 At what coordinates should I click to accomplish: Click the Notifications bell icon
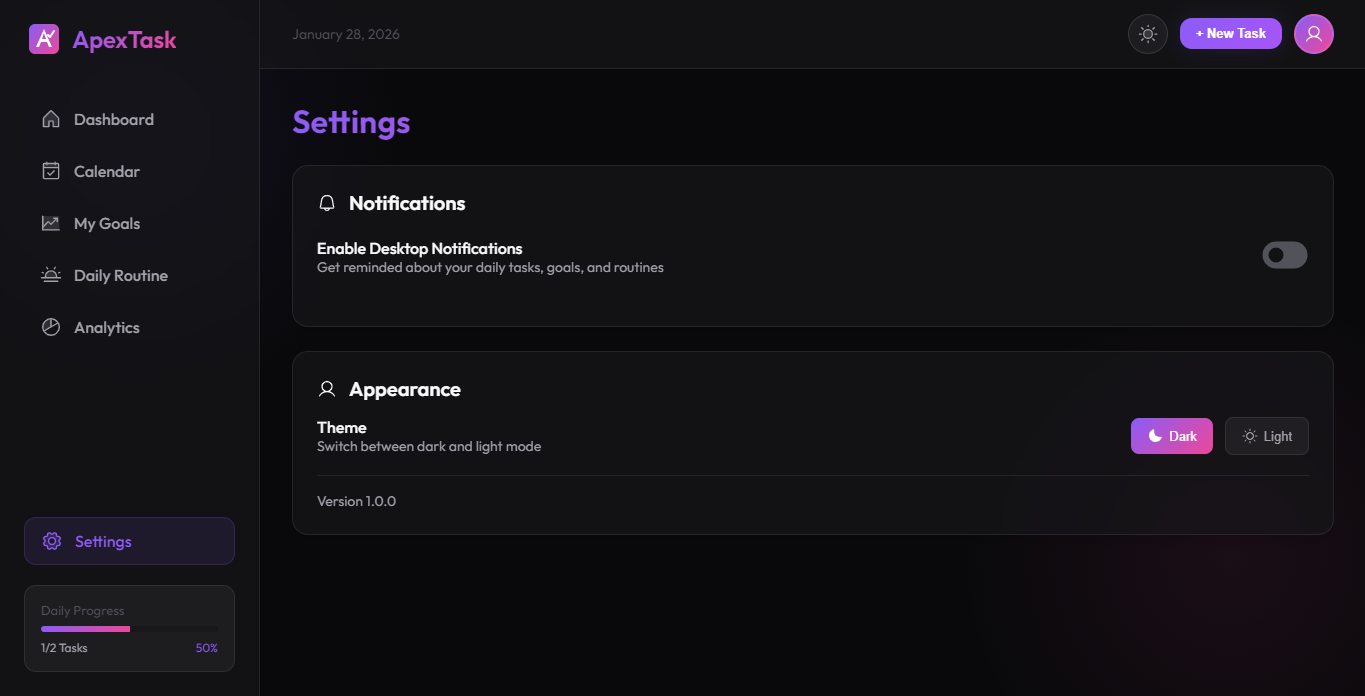[x=326, y=202]
